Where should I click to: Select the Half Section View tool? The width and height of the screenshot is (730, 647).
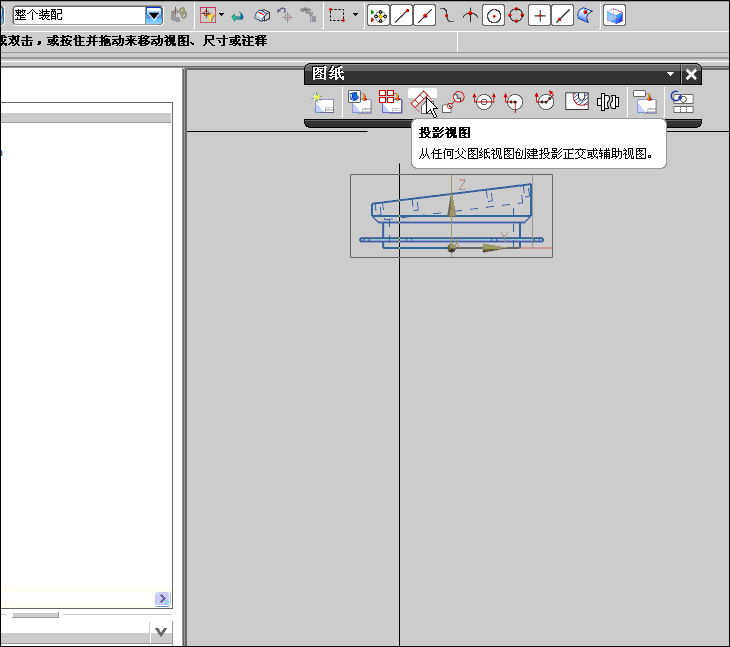[x=514, y=102]
